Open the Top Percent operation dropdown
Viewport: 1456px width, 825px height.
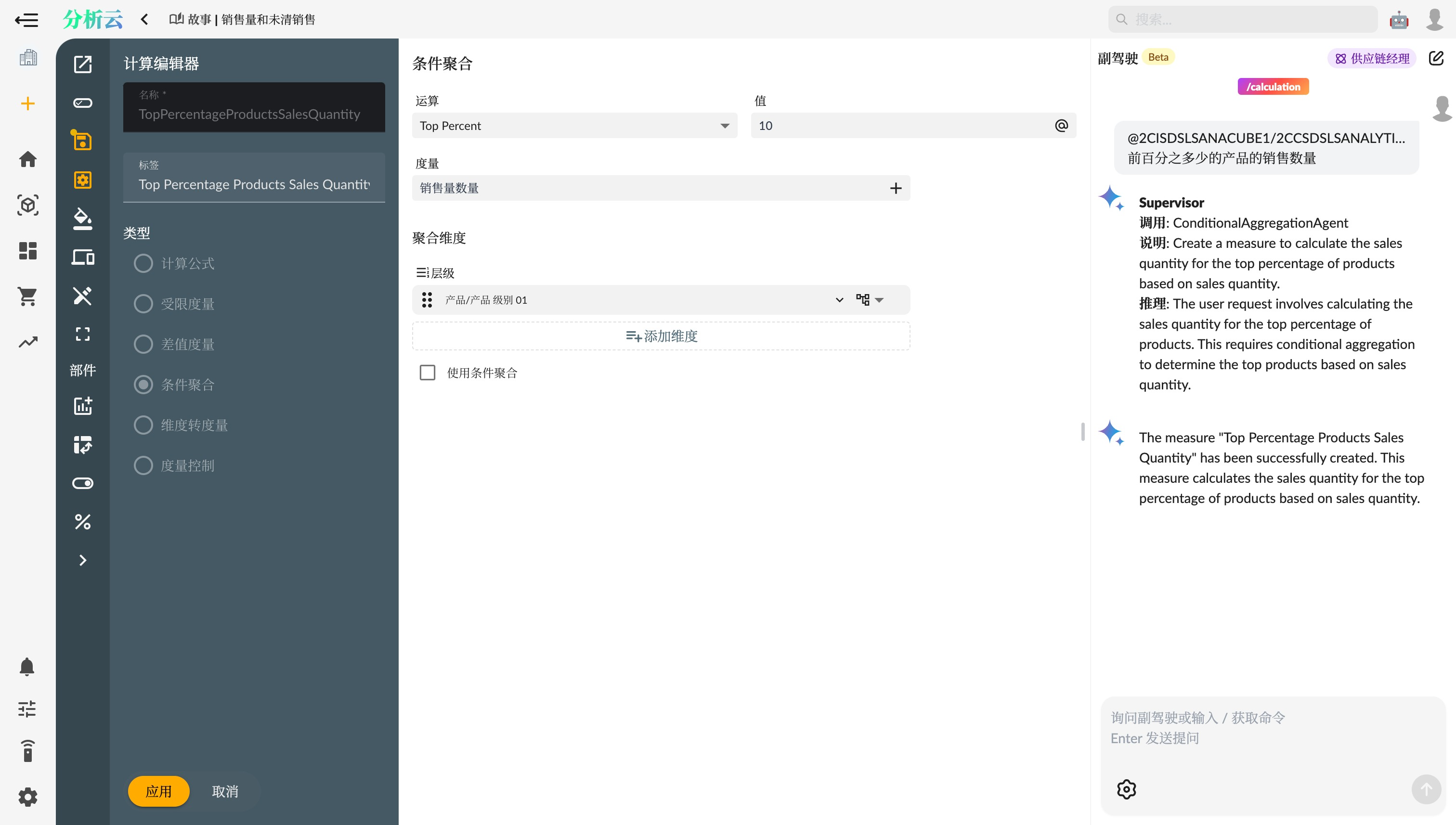click(x=574, y=126)
